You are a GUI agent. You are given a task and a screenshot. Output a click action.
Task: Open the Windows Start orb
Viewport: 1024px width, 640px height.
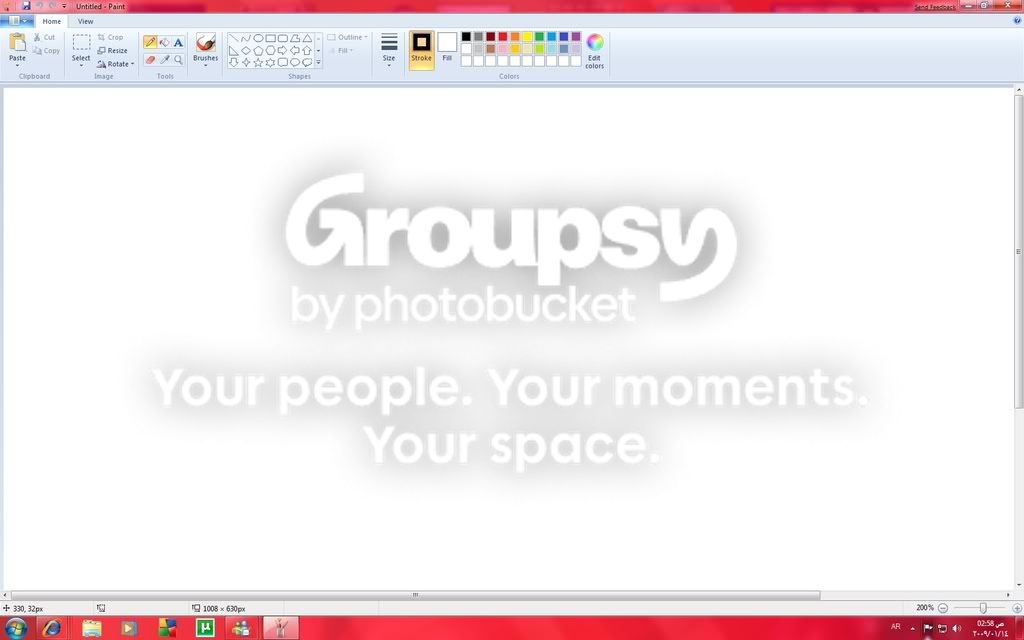pyautogui.click(x=16, y=628)
